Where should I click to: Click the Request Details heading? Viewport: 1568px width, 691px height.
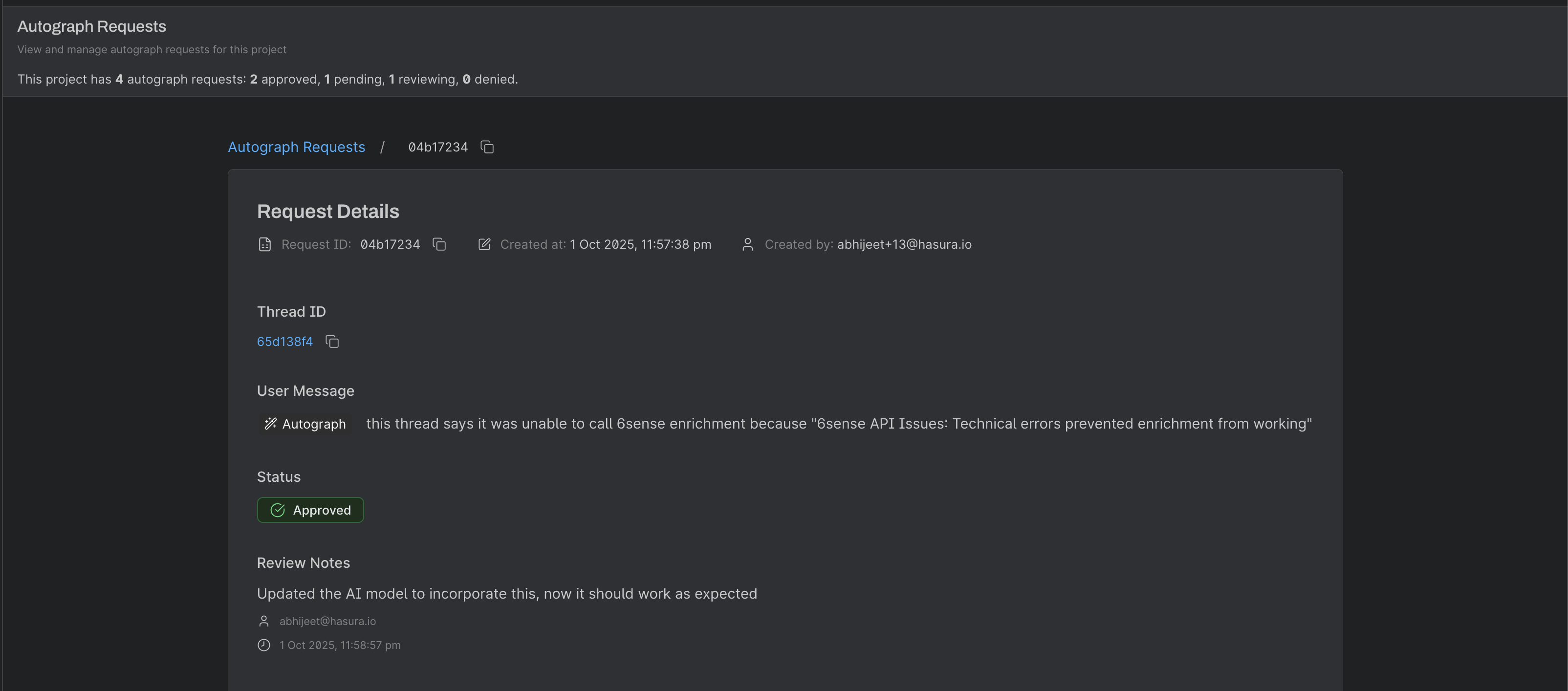[327, 211]
